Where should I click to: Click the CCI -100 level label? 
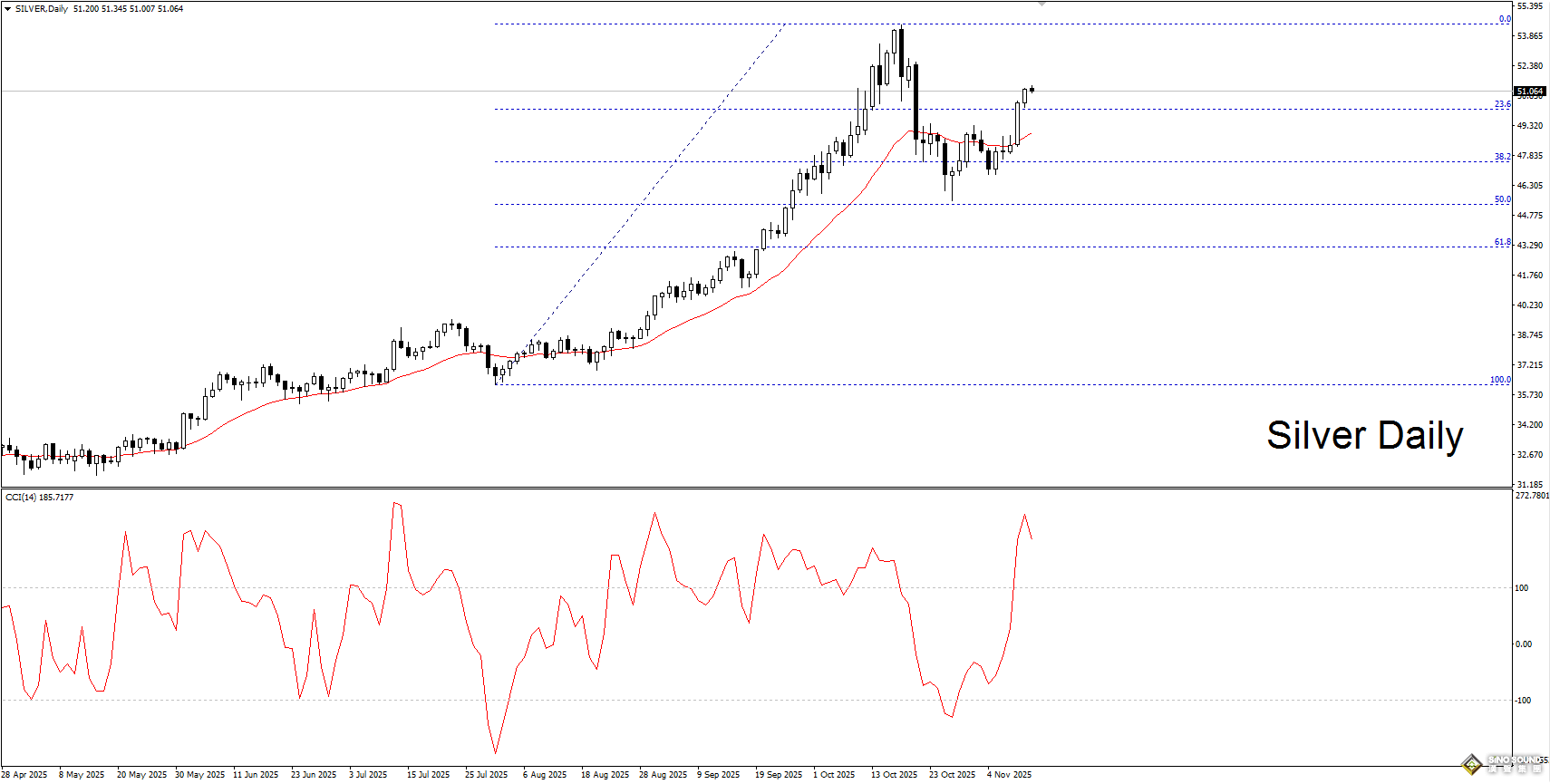pos(1523,701)
